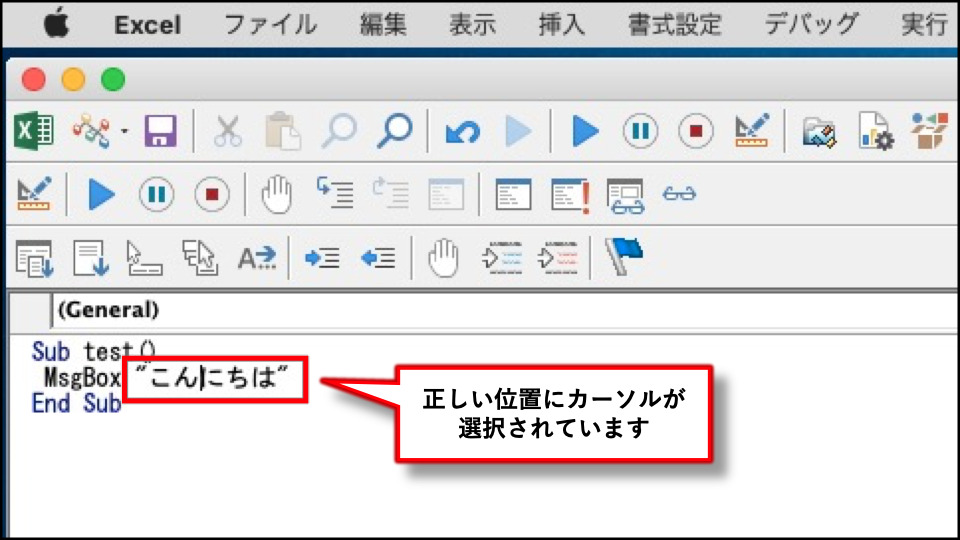Open the デバッグ menu
This screenshot has height=540, width=960.
811,25
